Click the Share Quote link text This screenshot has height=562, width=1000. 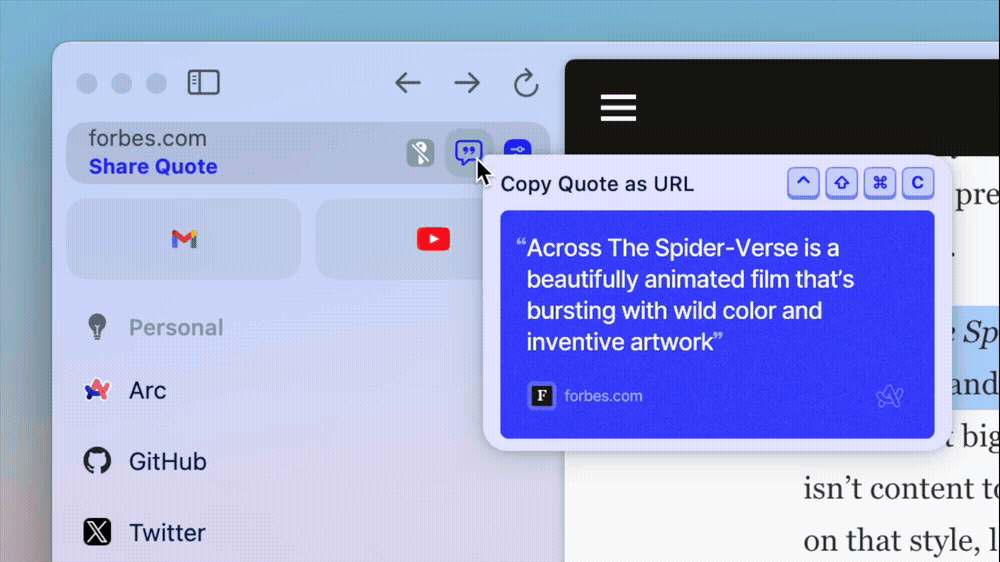point(153,167)
